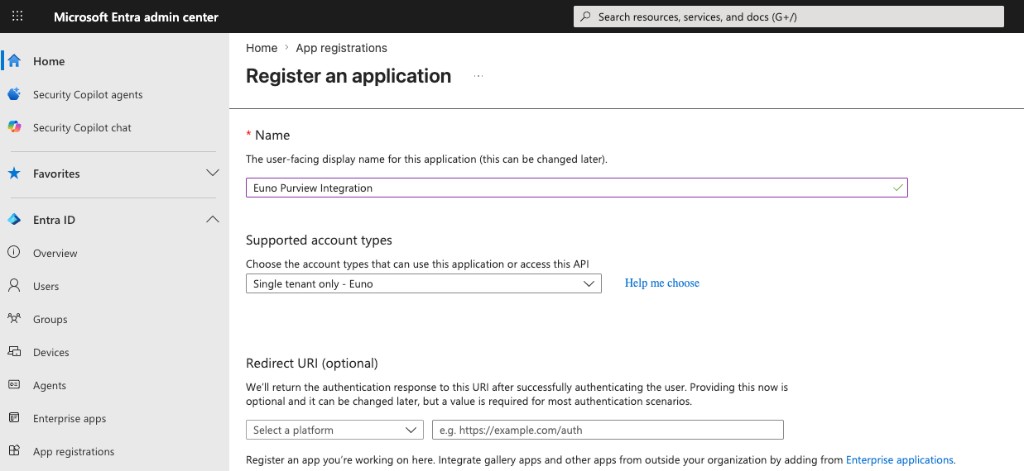Click the Home house icon in sidebar
The width and height of the screenshot is (1024, 471).
pyautogui.click(x=14, y=61)
